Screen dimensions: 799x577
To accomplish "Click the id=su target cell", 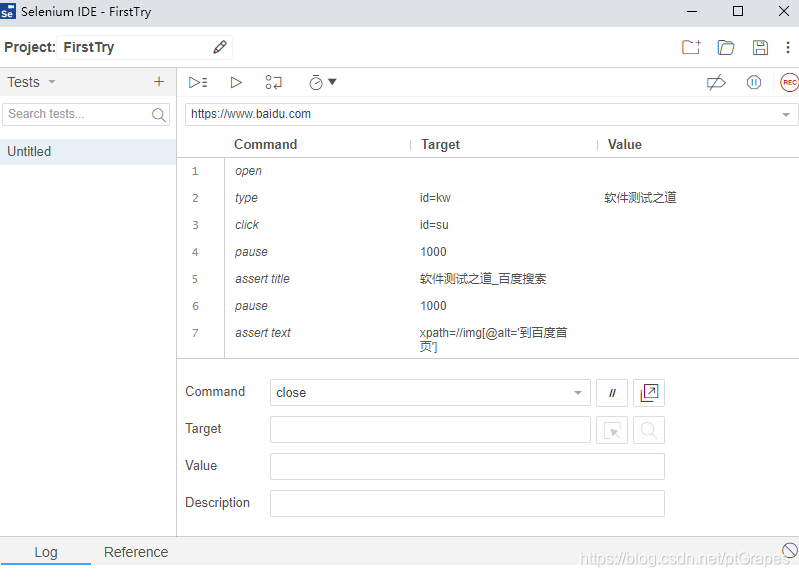I will (434, 225).
